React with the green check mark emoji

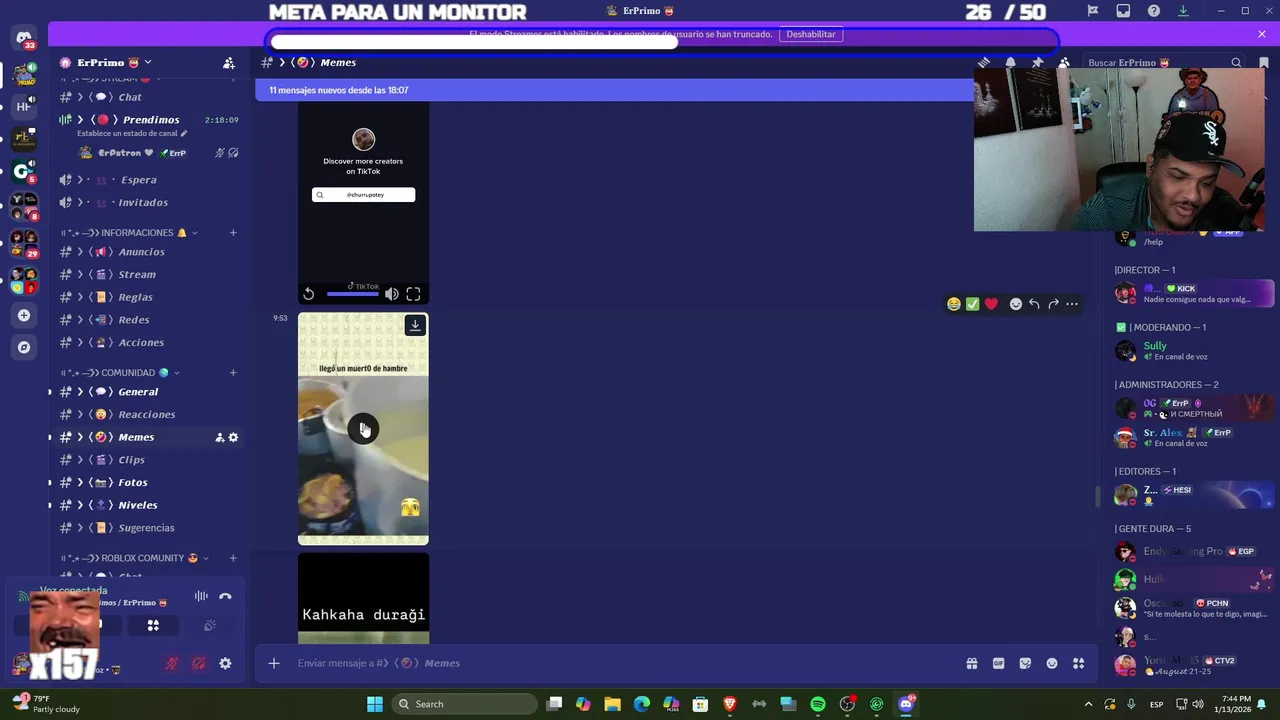click(972, 304)
